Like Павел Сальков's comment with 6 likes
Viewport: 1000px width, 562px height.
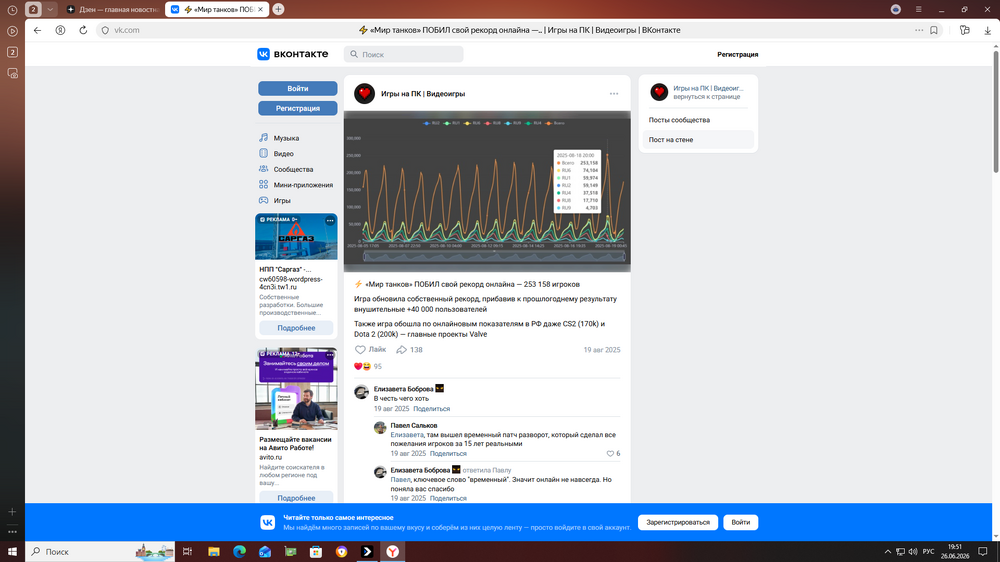[x=614, y=454]
